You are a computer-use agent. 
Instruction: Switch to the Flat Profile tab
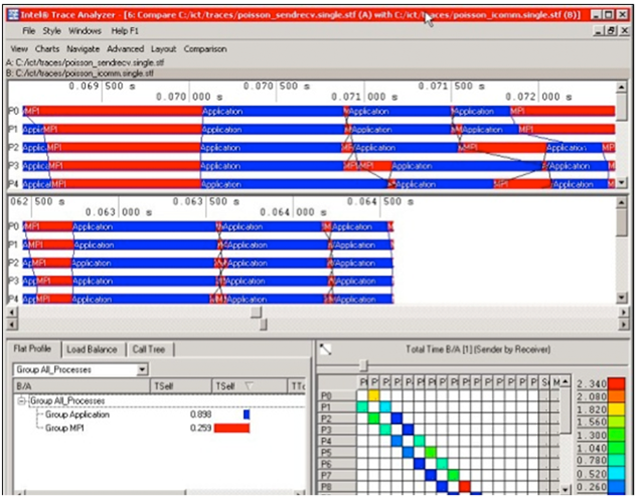tap(33, 349)
